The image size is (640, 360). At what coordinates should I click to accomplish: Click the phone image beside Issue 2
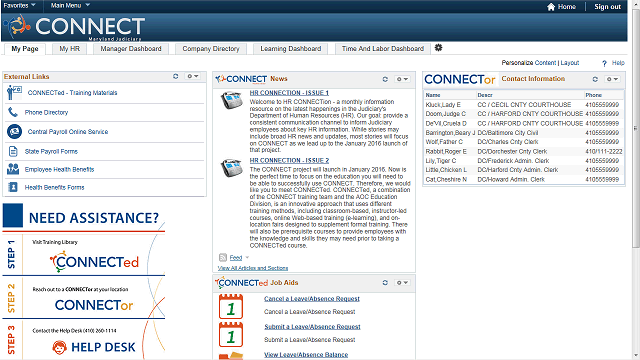[x=231, y=167]
